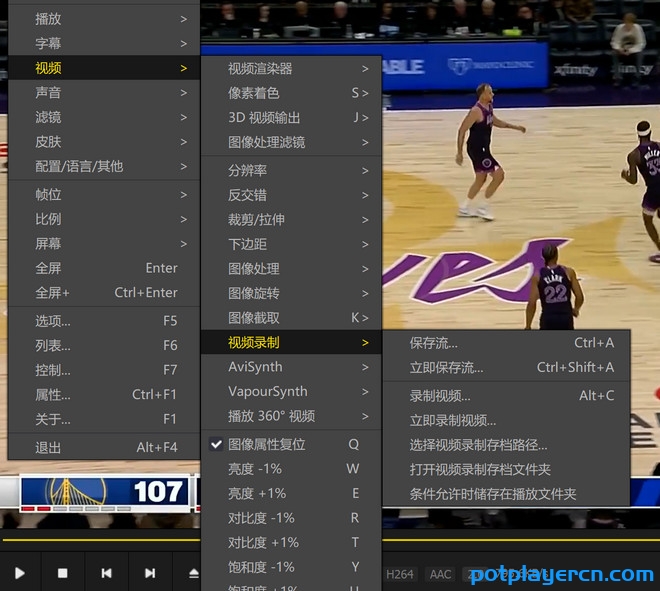Click the Eject/Open file icon

pyautogui.click(x=193, y=573)
